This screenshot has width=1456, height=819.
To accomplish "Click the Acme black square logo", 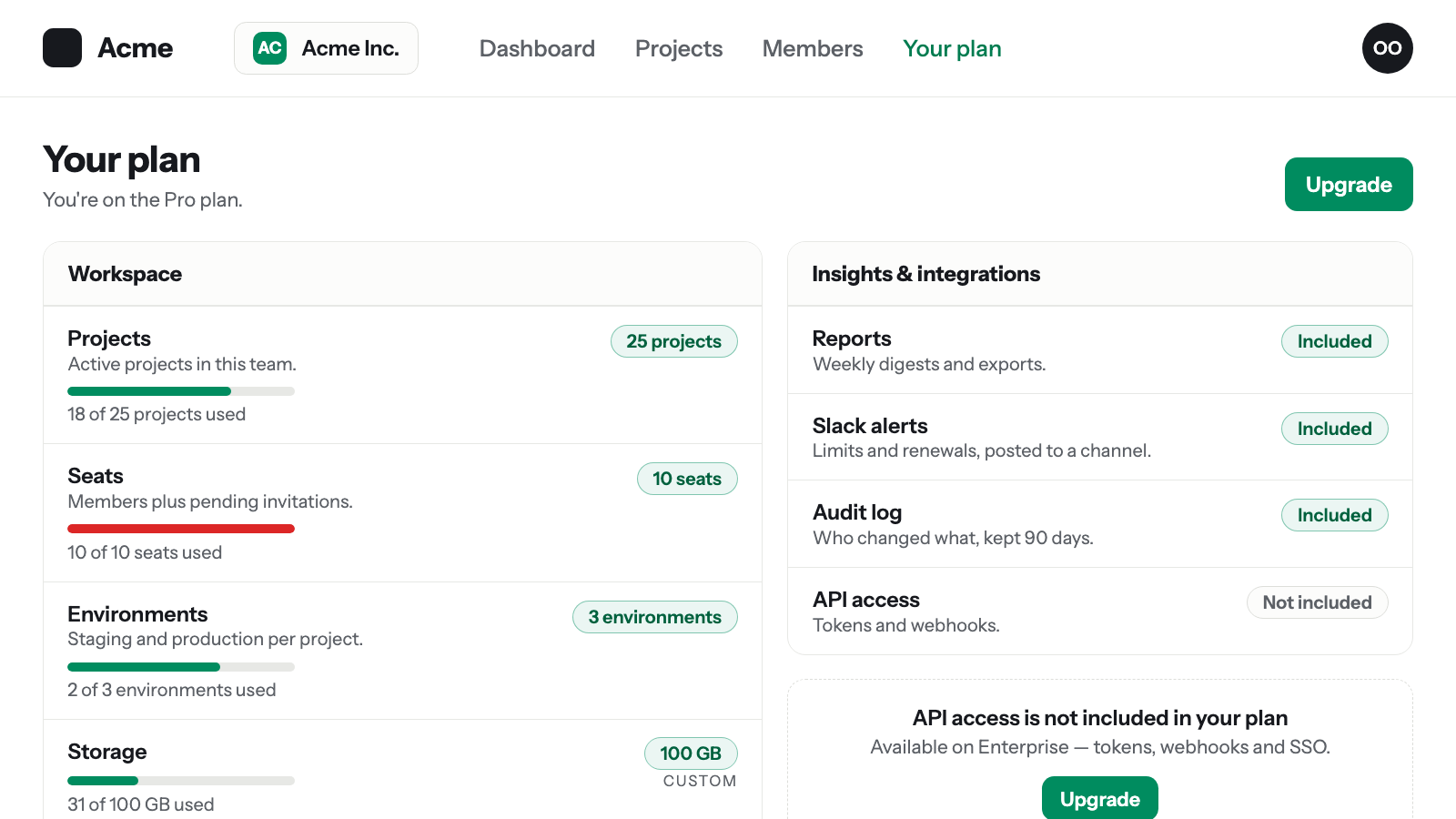I will 62,48.
